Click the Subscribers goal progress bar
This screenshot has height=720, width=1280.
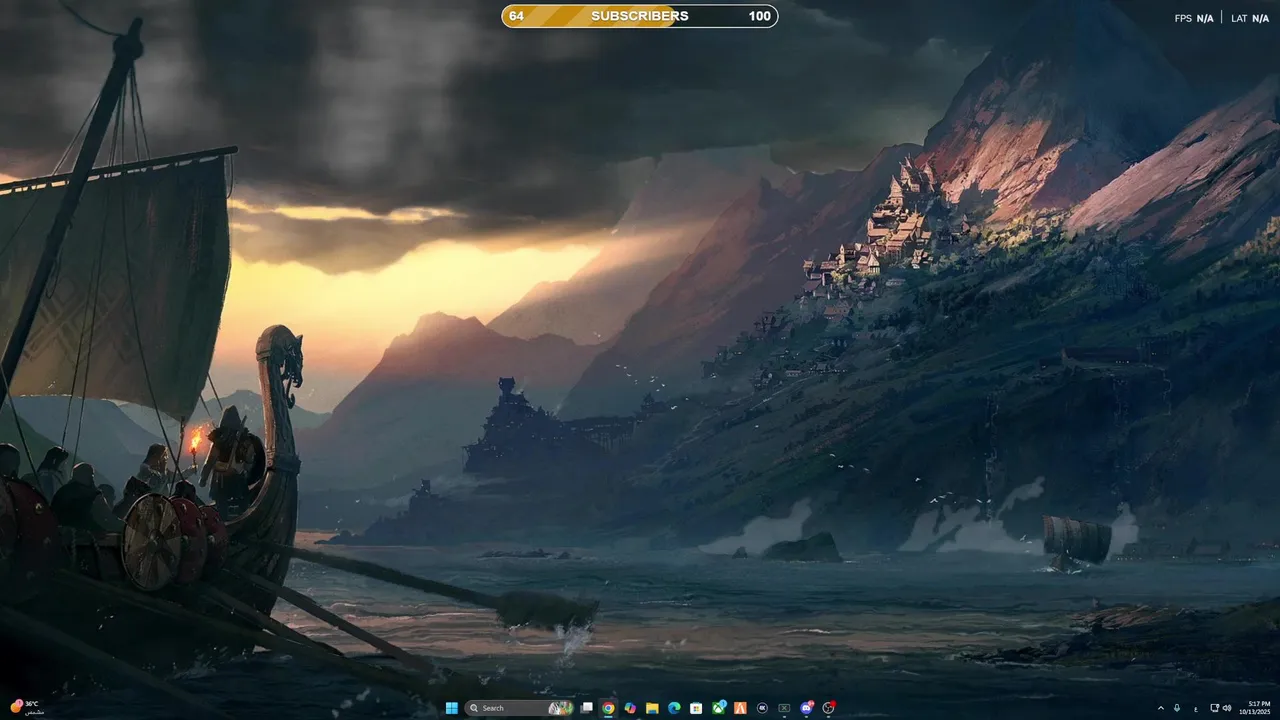pos(640,16)
